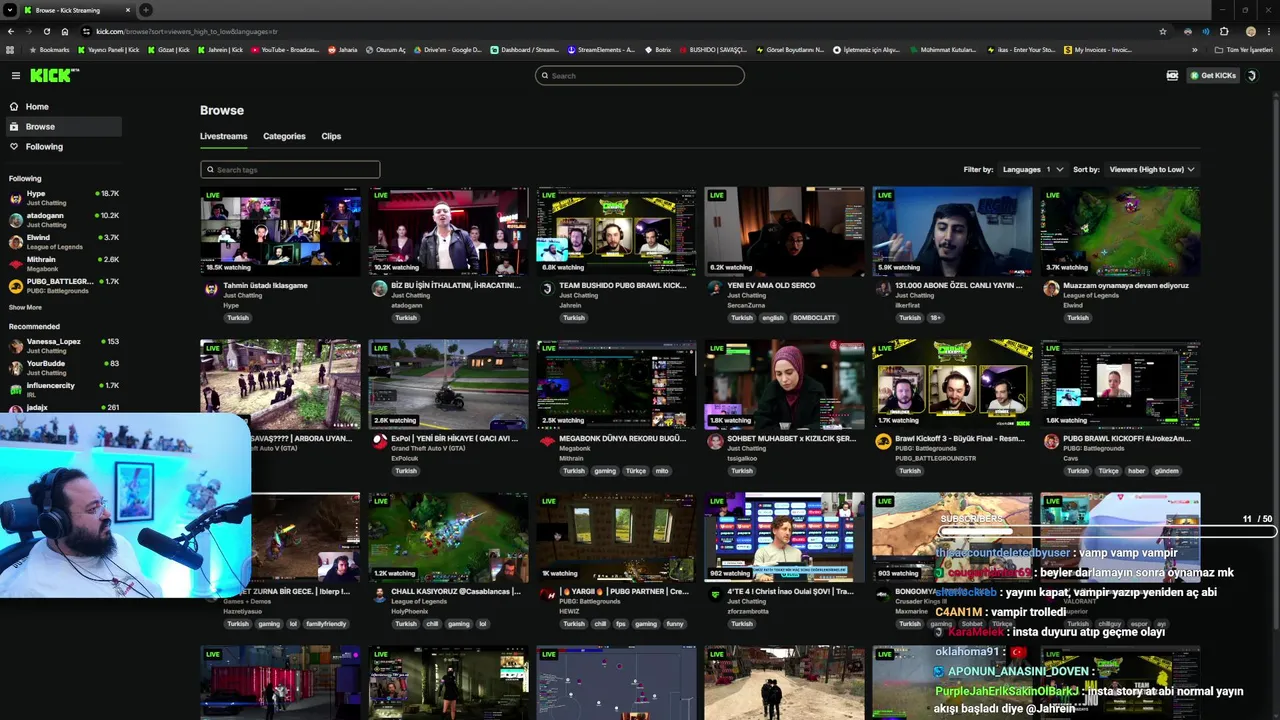The image size is (1280, 720).
Task: Open site info icon in address bar
Action: [x=87, y=31]
